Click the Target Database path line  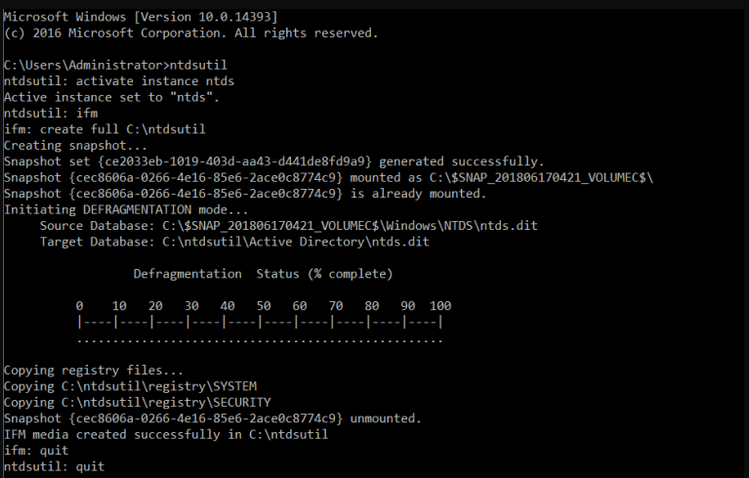point(235,242)
